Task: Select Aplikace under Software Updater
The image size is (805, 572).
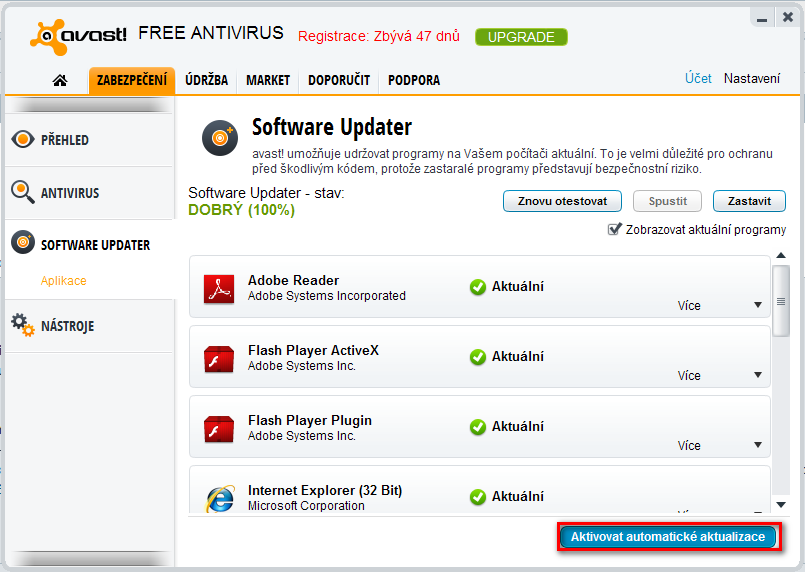Action: pos(63,281)
